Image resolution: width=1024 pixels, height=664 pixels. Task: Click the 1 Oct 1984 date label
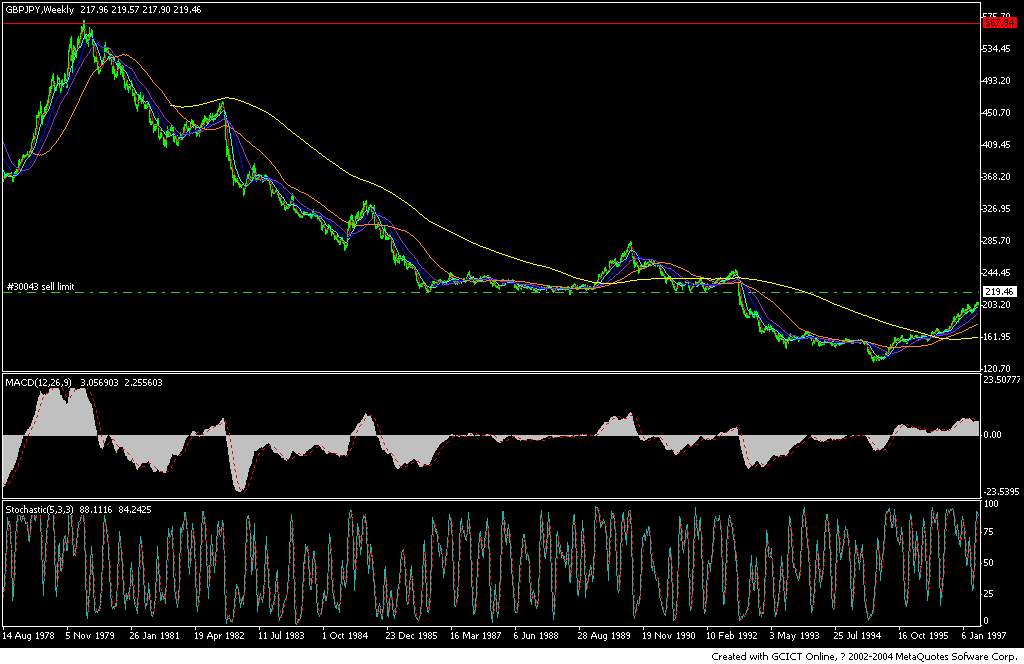[345, 635]
